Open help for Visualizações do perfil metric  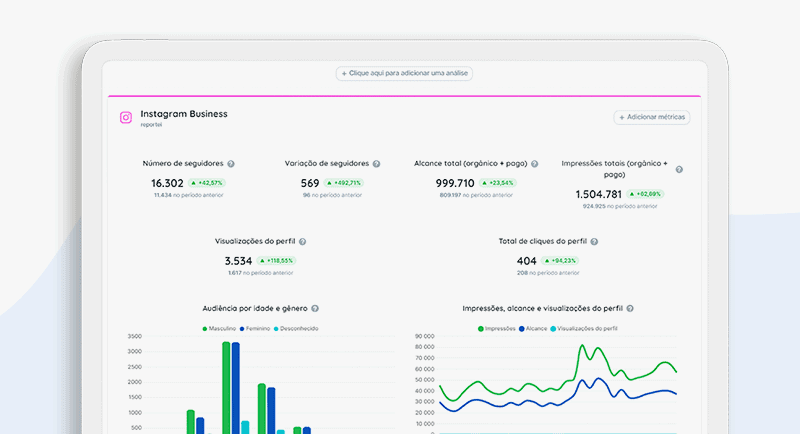pos(303,242)
